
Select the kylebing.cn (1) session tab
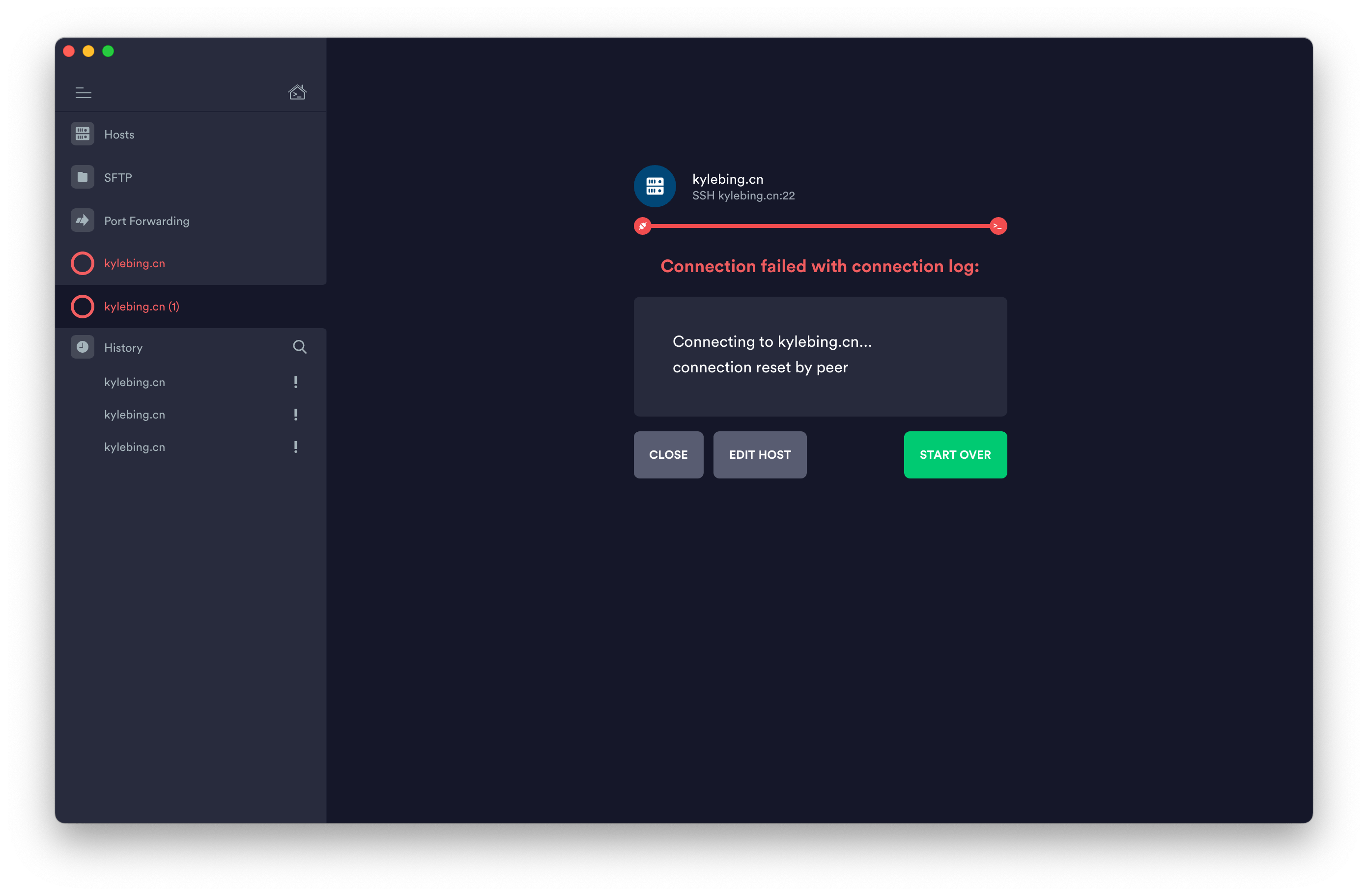point(142,307)
